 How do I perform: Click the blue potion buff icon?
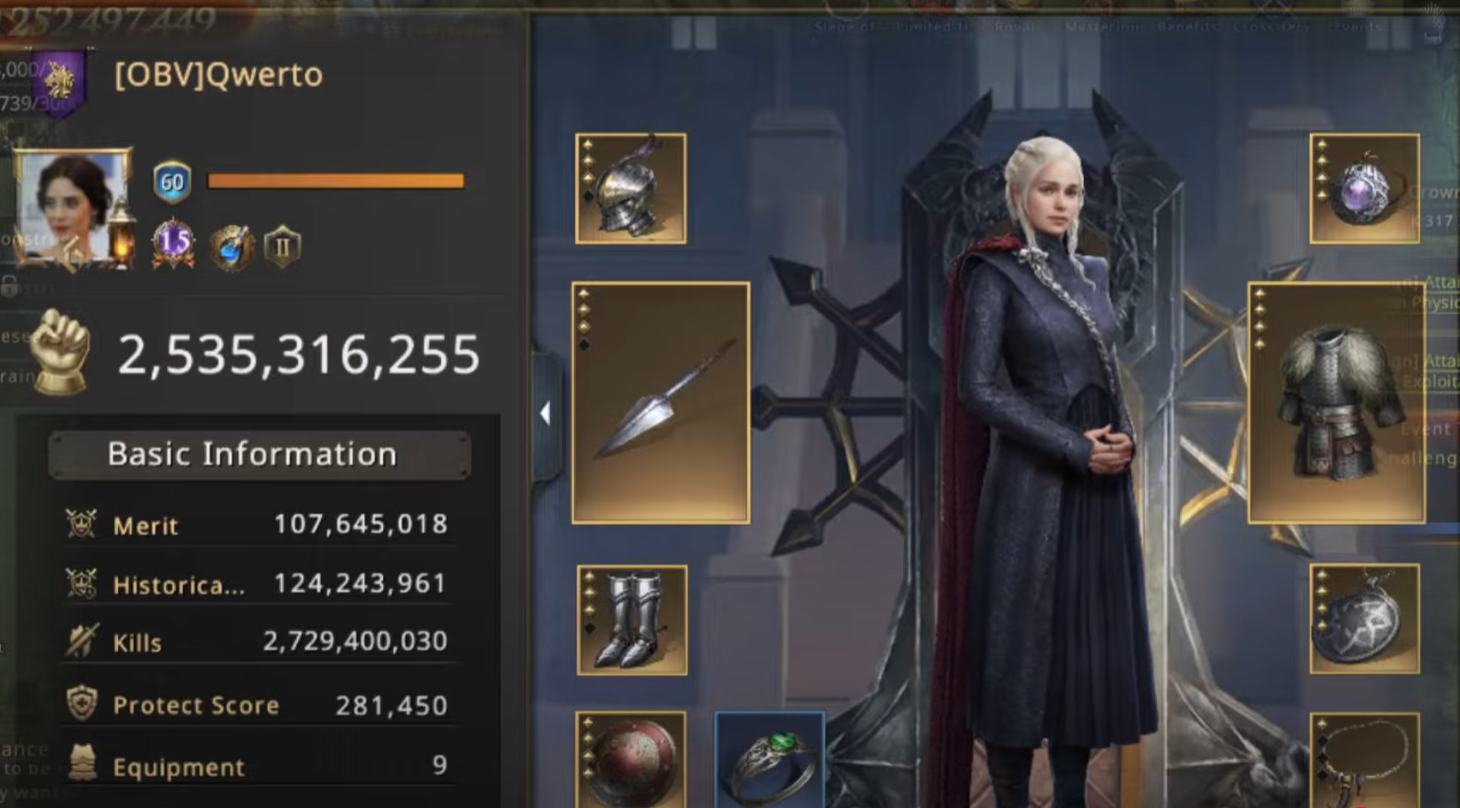(232, 247)
